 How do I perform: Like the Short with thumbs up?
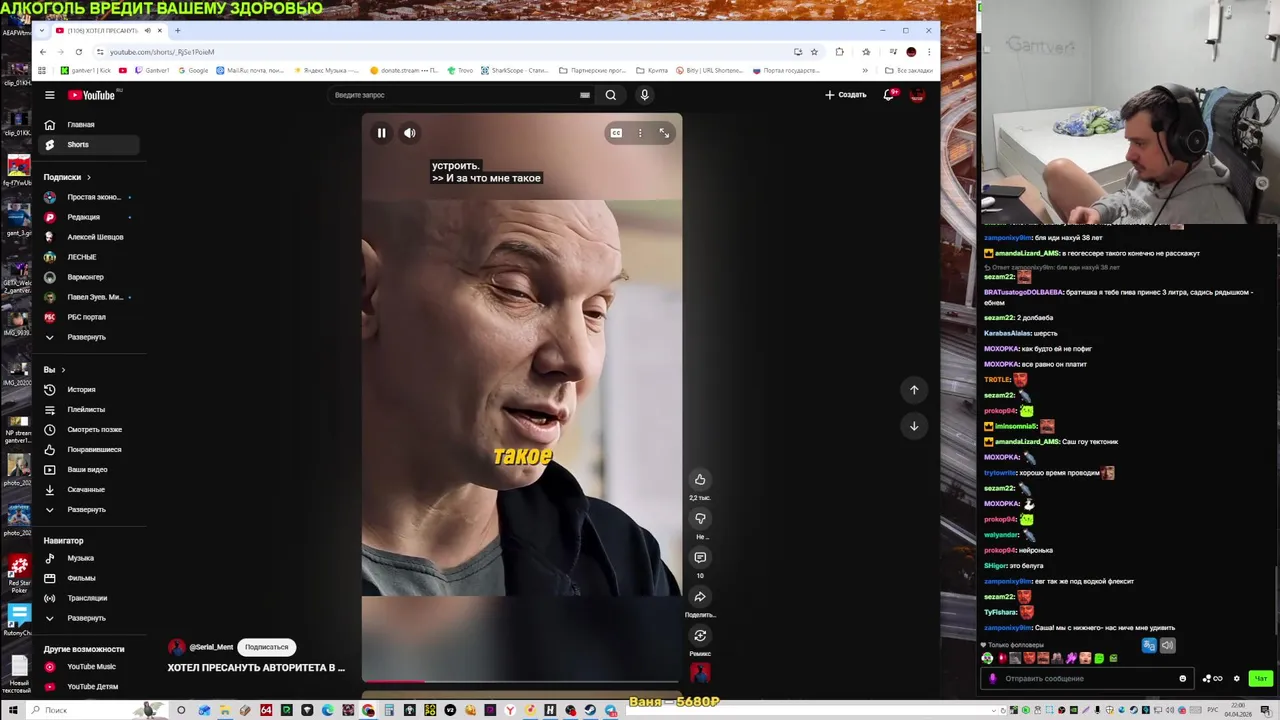(x=700, y=480)
